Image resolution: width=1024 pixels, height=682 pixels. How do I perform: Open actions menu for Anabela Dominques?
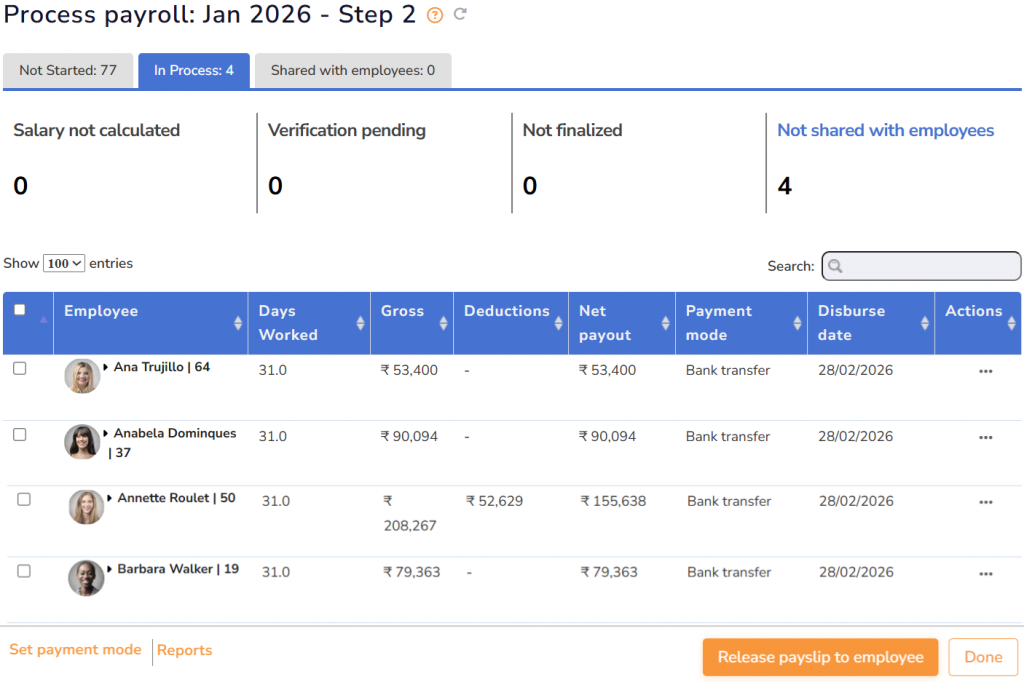pyautogui.click(x=985, y=437)
